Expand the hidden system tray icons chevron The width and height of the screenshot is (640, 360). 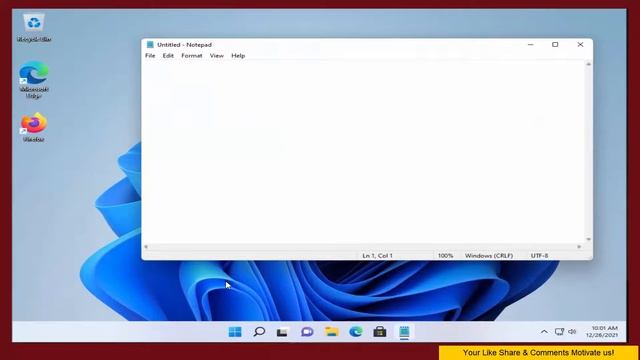click(544, 332)
